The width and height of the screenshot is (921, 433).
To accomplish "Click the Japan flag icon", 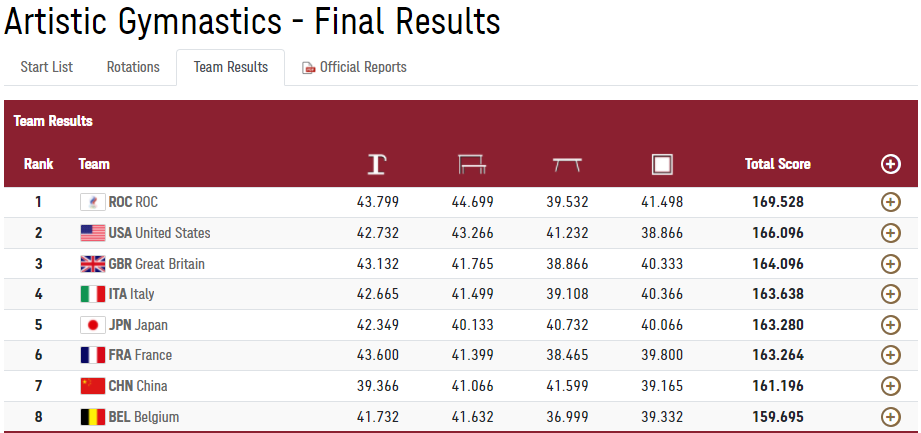I will click(x=92, y=325).
